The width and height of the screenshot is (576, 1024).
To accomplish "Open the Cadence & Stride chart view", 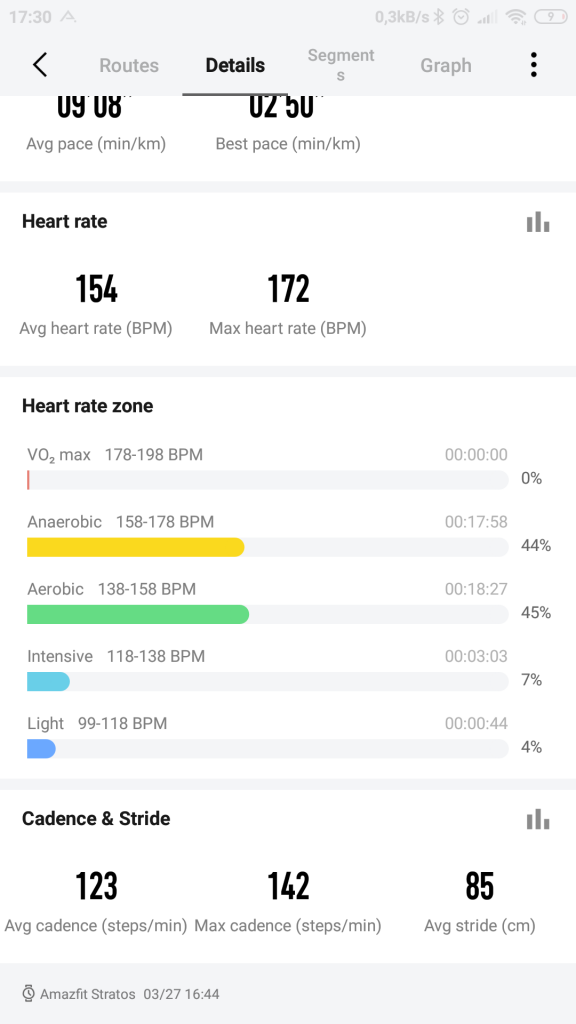I will pyautogui.click(x=538, y=820).
